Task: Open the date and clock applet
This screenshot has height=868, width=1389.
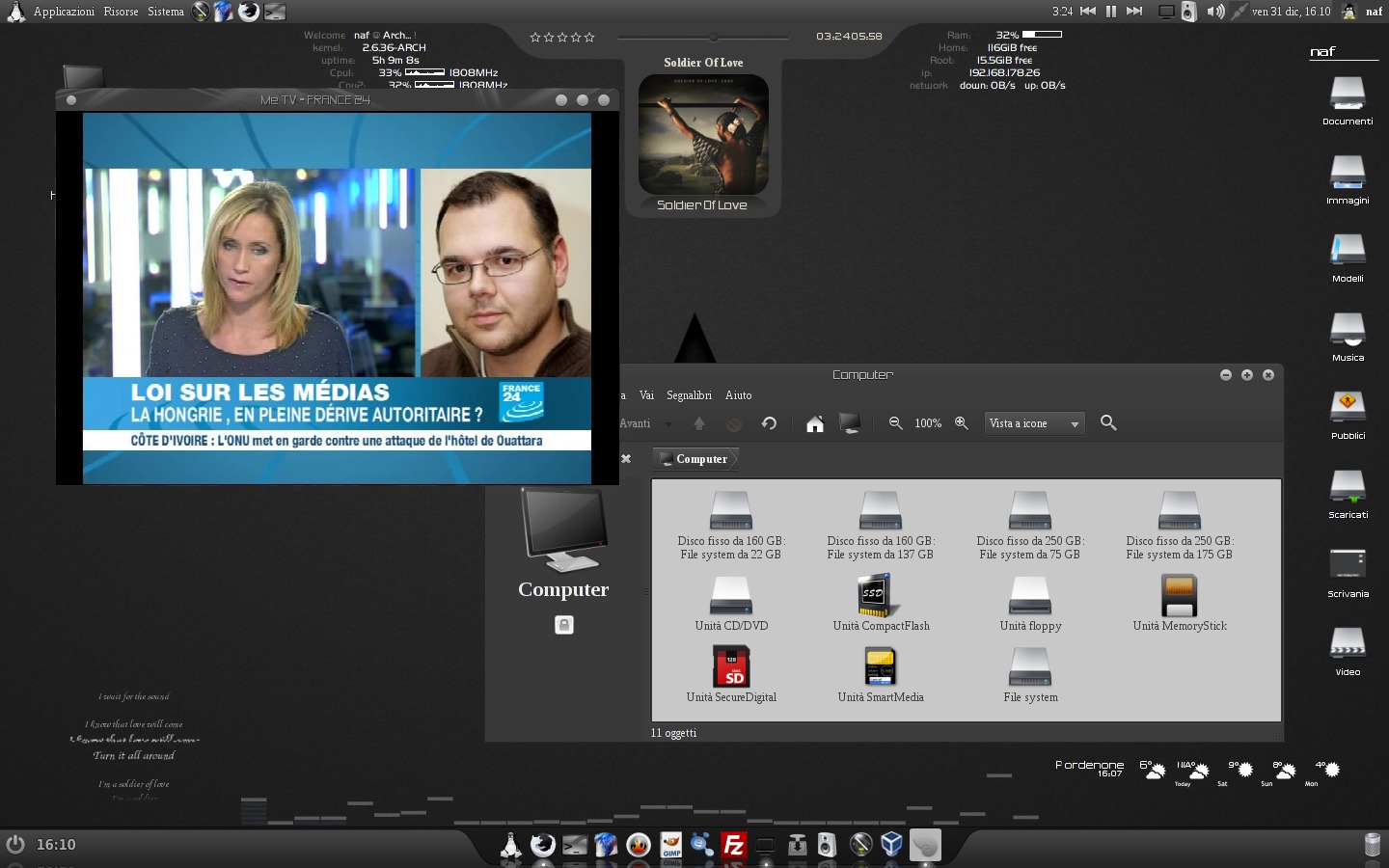Action: tap(1291, 12)
